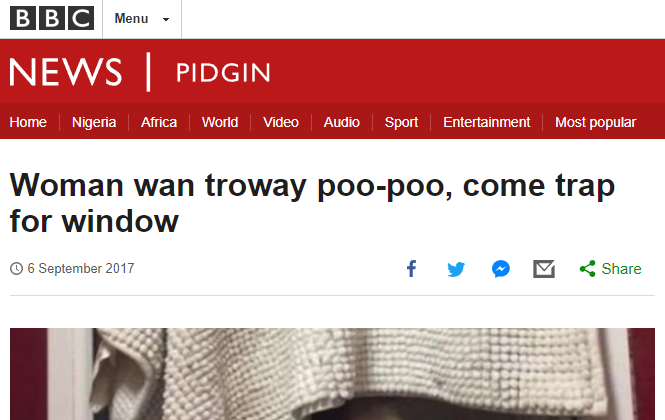Go to Entertainment news

[x=486, y=122]
